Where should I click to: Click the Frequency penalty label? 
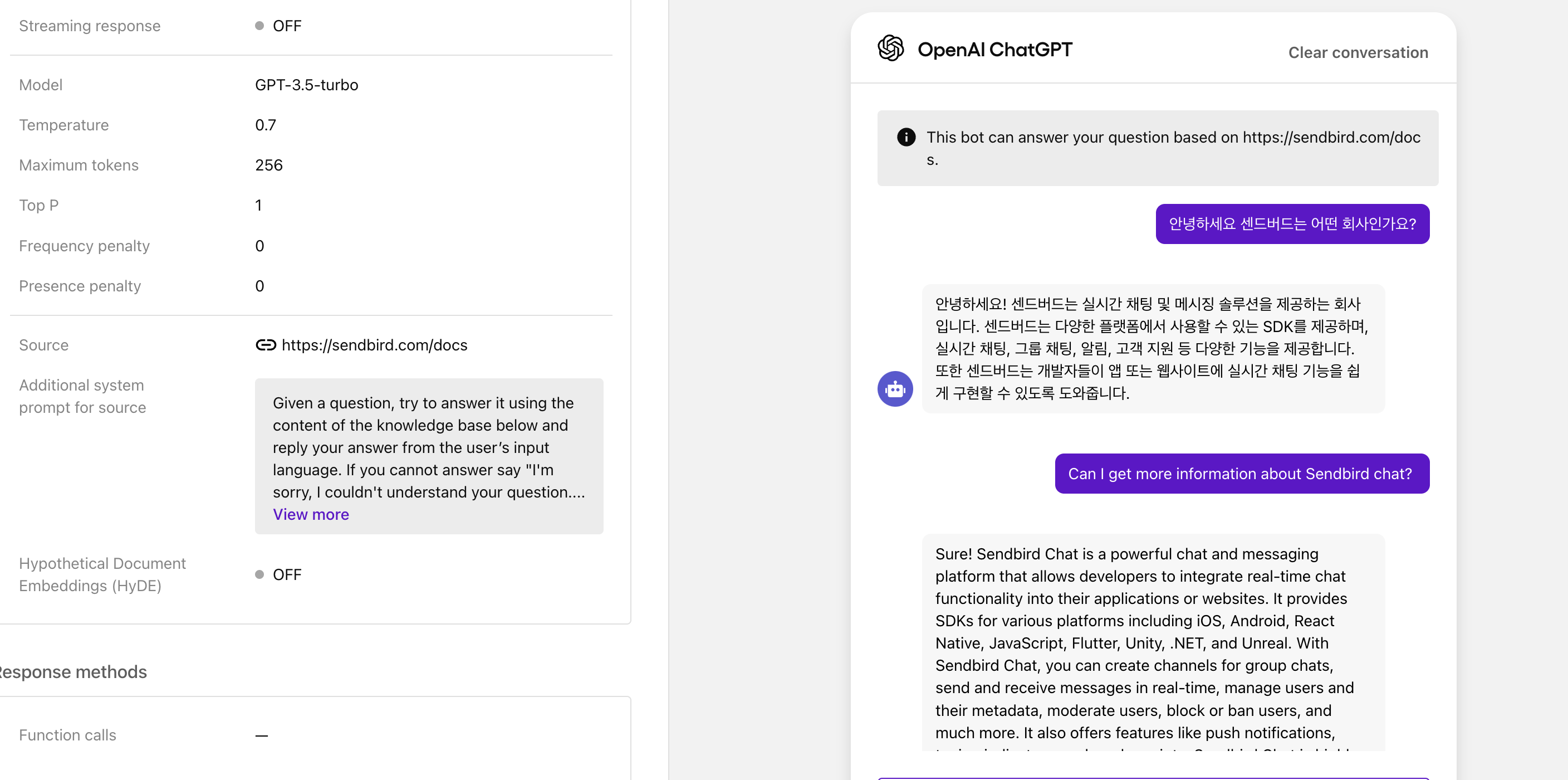coord(84,246)
